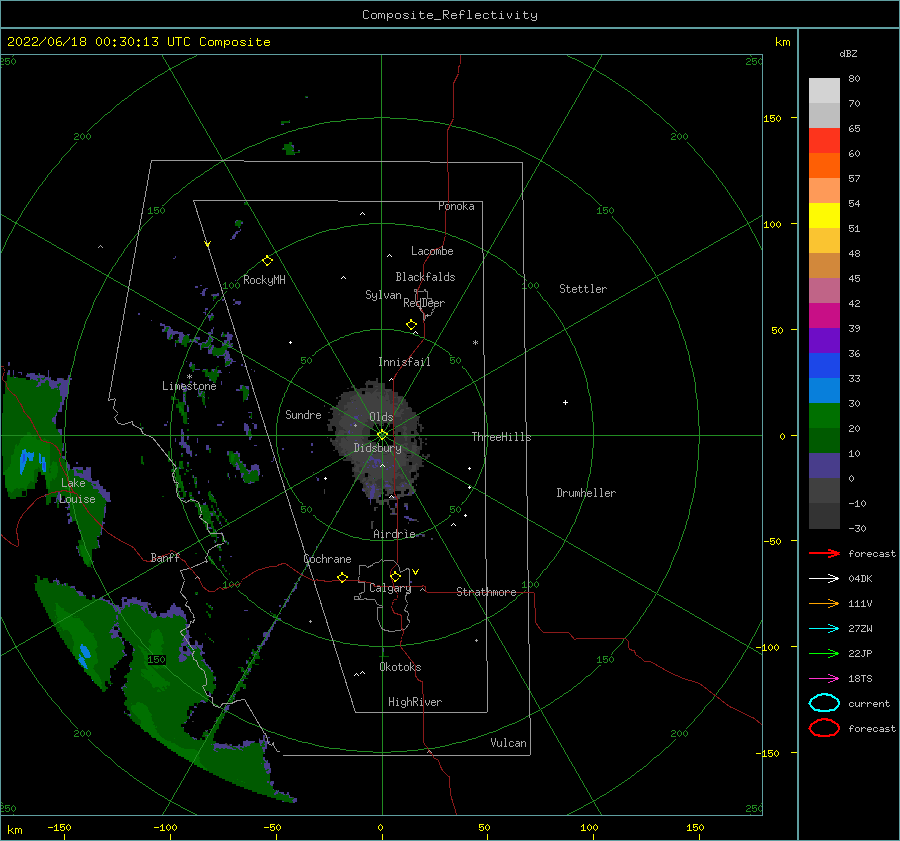Image resolution: width=900 pixels, height=841 pixels.
Task: Click the green 22JP arrow icon
Action: coord(824,653)
